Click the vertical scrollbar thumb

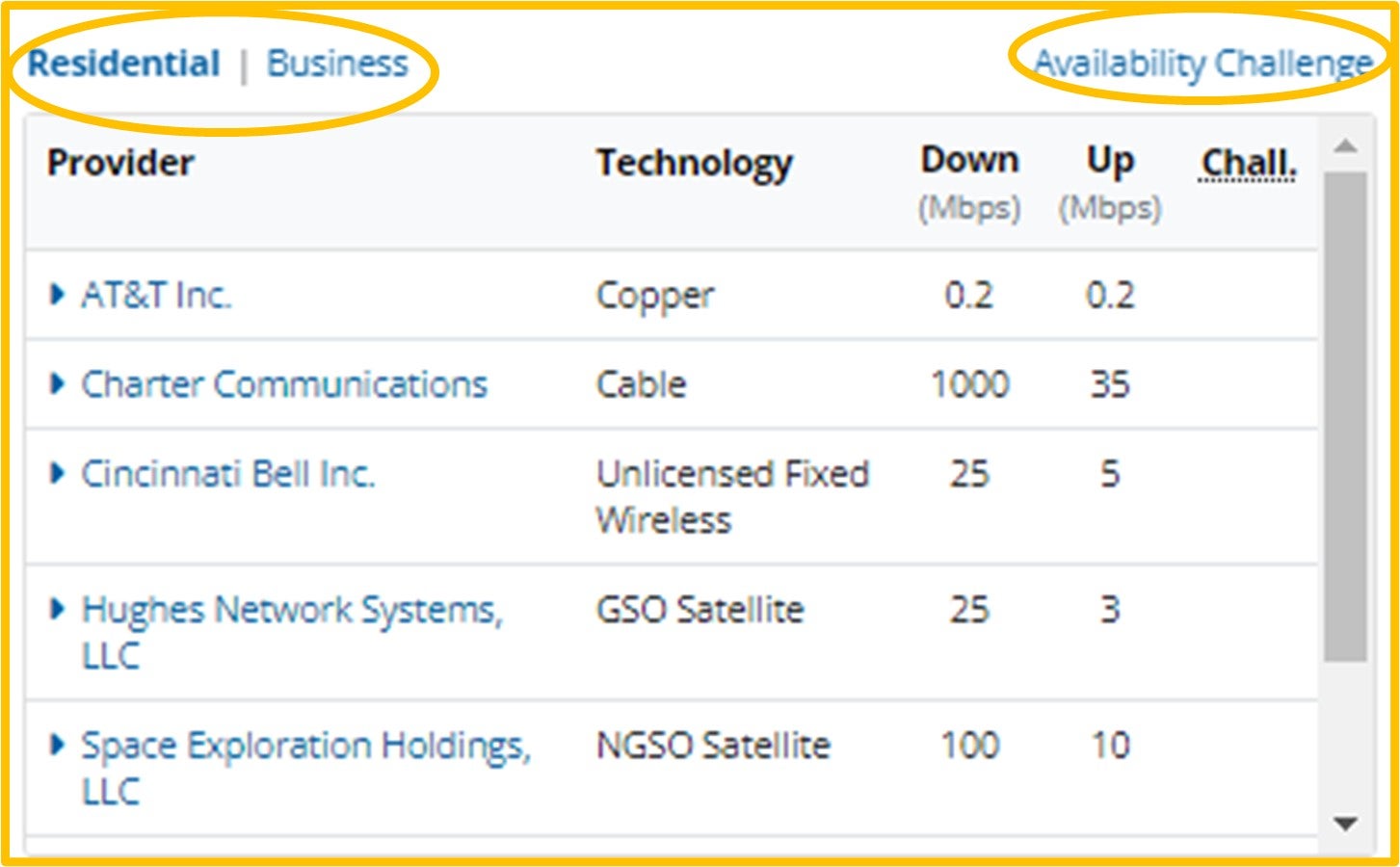coord(1345,414)
